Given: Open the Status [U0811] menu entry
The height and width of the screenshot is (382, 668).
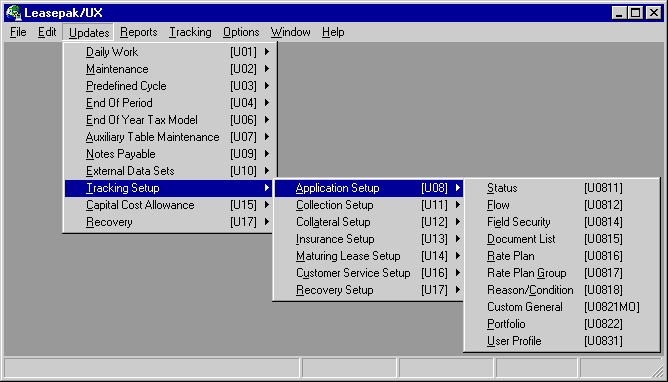Looking at the screenshot, I should [561, 188].
